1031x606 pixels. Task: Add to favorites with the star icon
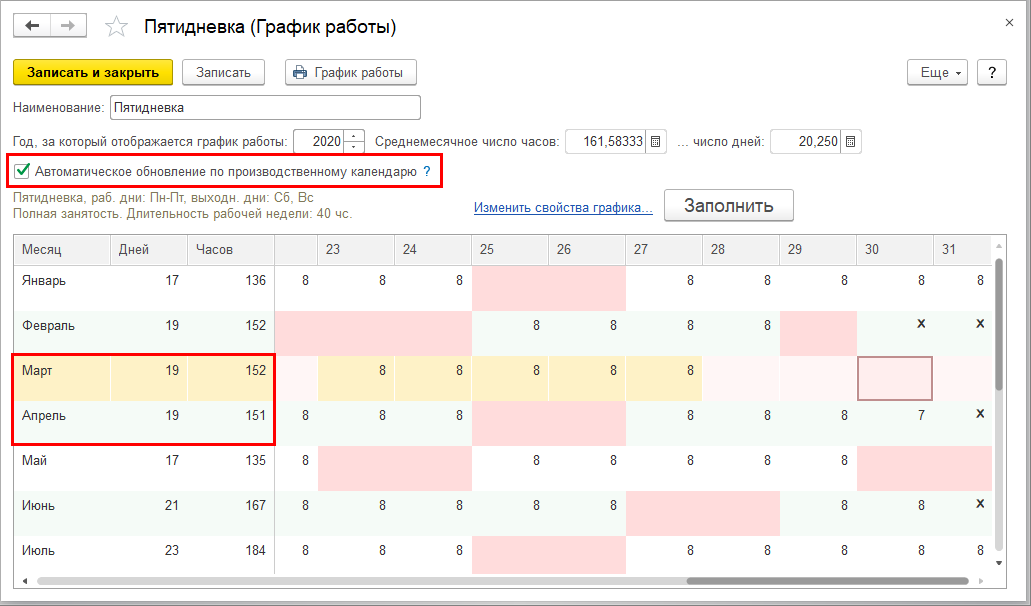(x=116, y=27)
